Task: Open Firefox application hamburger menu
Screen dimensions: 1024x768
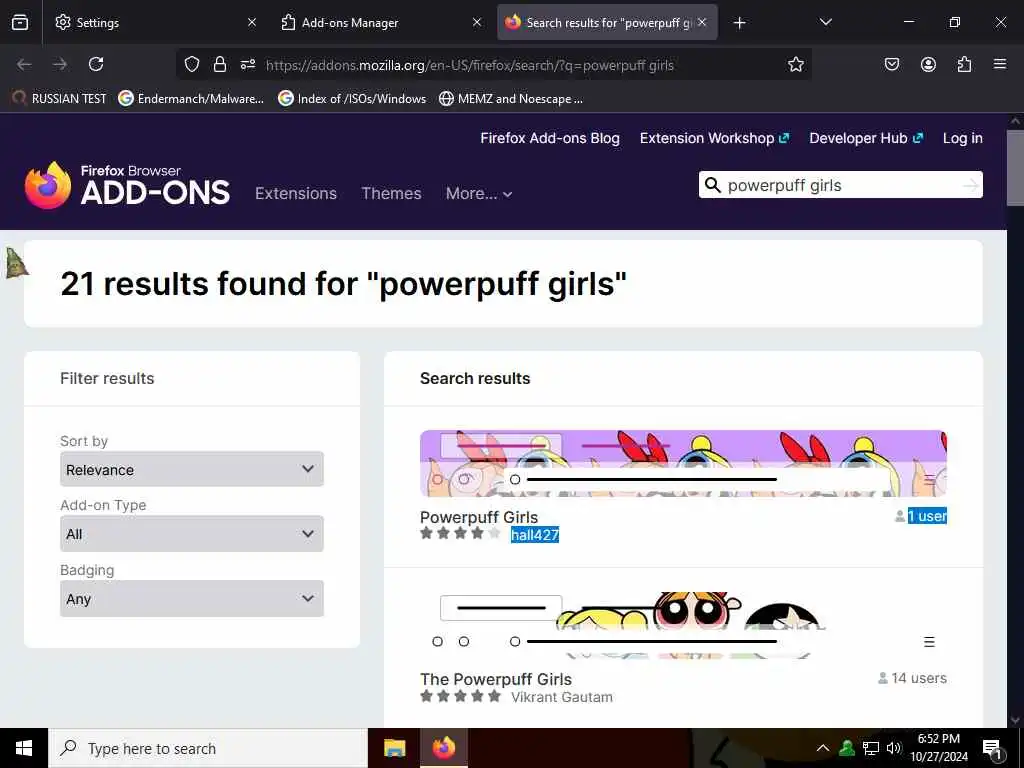Action: [1000, 64]
